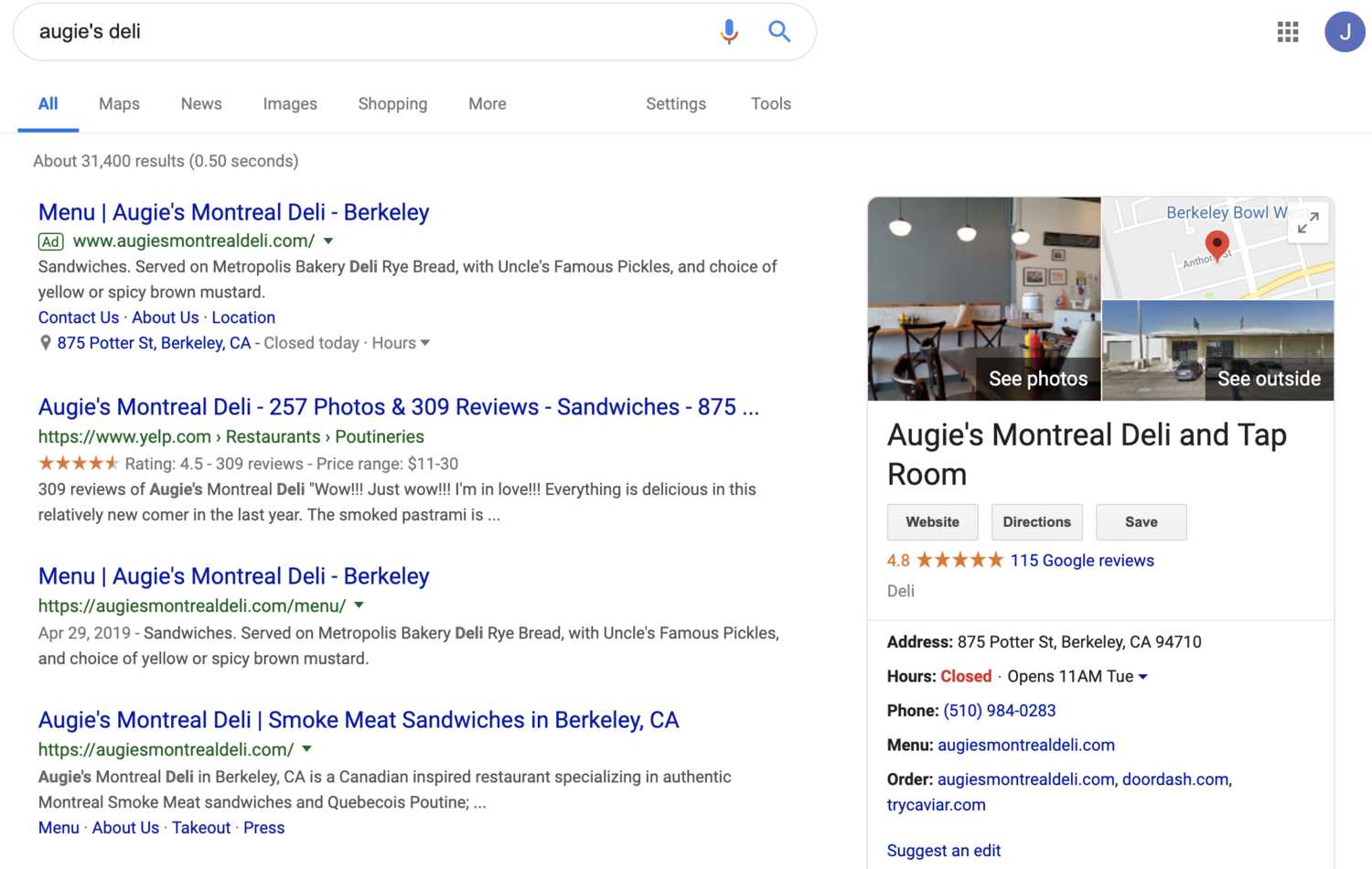The image size is (1372, 869).
Task: Click the magnifying glass to search
Action: pyautogui.click(x=779, y=31)
